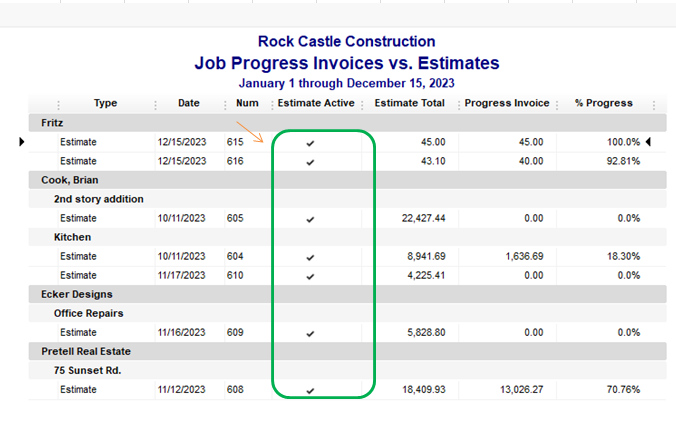Click the % Progress column header
Viewport: 676px width, 424px height.
tap(604, 103)
